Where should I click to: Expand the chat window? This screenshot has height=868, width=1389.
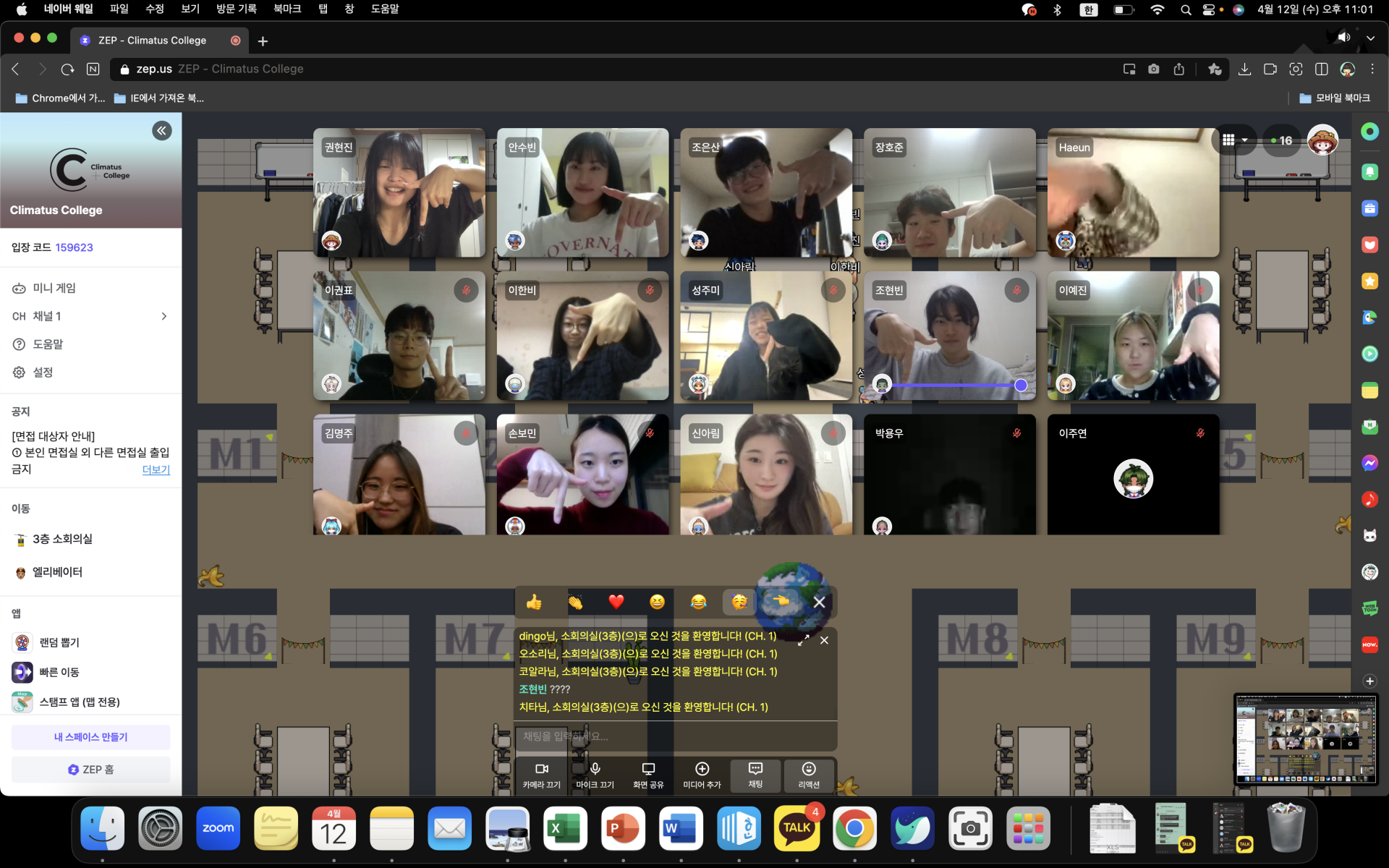(803, 640)
